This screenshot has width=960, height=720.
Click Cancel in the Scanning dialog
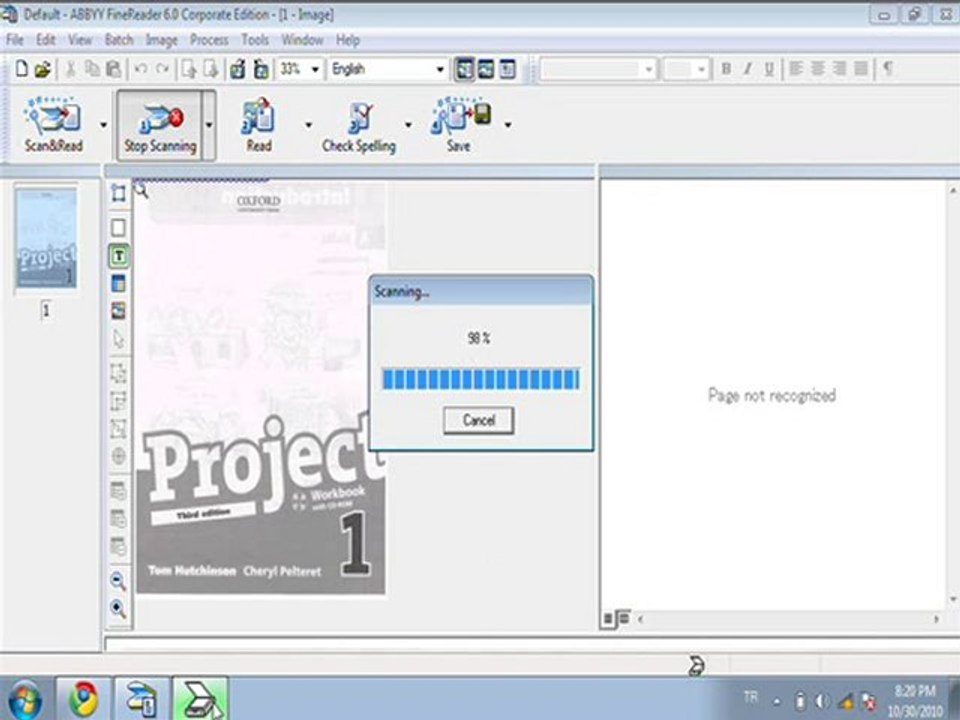479,420
